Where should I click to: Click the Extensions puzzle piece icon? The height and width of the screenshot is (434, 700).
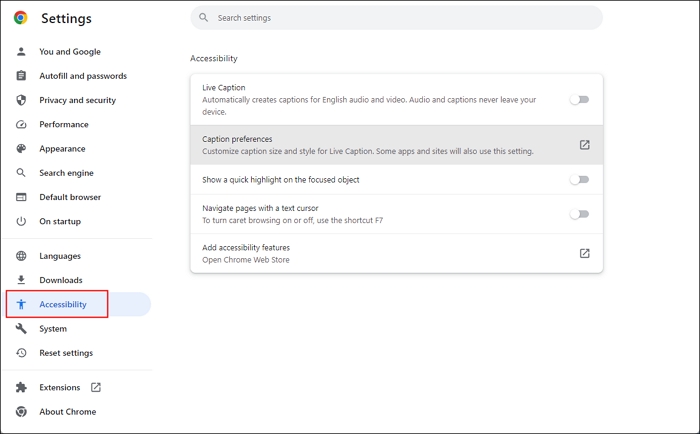21,387
